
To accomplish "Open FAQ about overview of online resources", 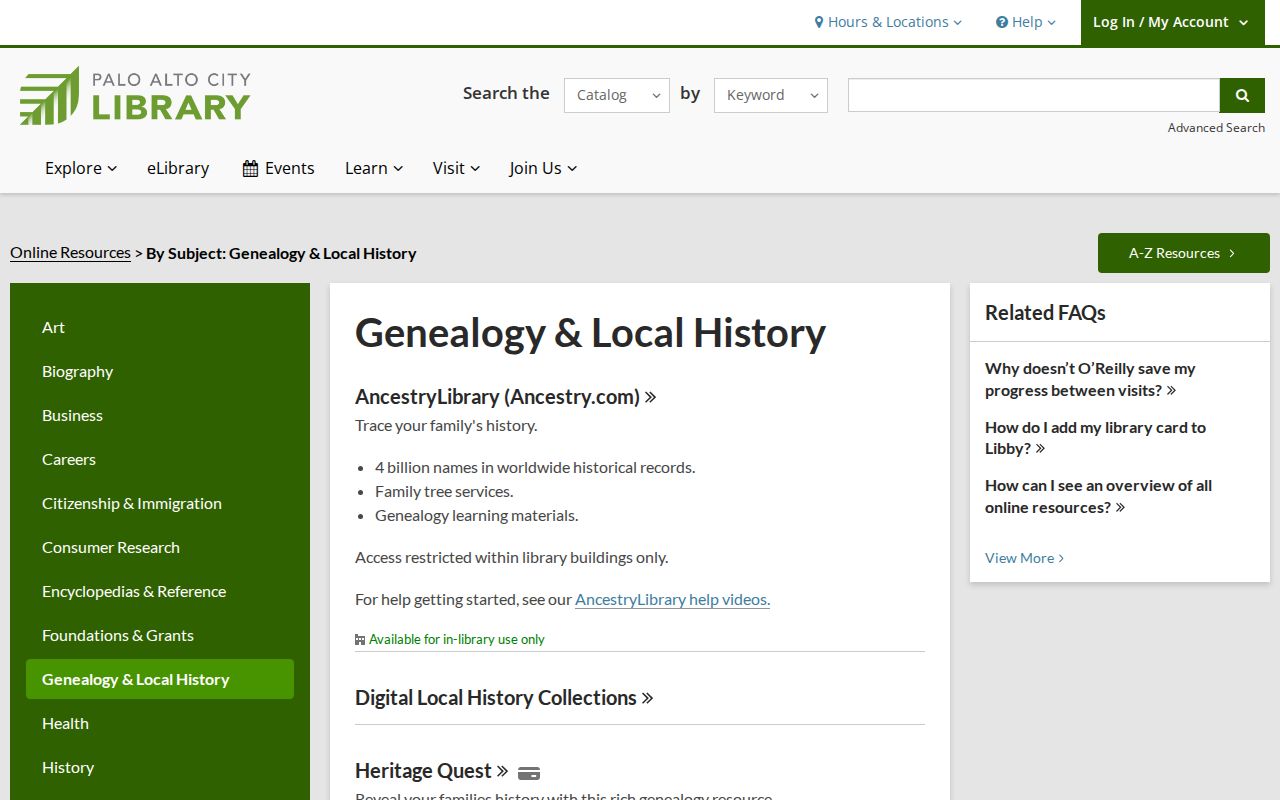I will point(1098,496).
